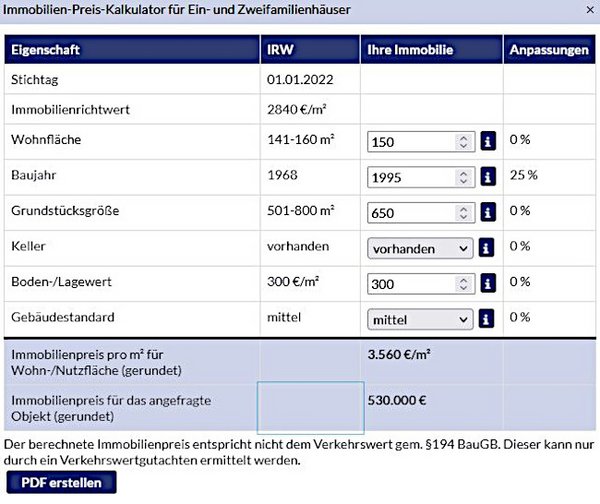600x504 pixels.
Task: Click the Baujahr spinner arrows
Action: click(x=463, y=177)
